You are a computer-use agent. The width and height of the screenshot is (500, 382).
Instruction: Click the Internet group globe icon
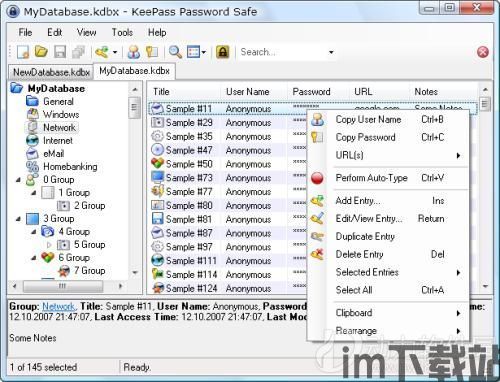pos(32,140)
